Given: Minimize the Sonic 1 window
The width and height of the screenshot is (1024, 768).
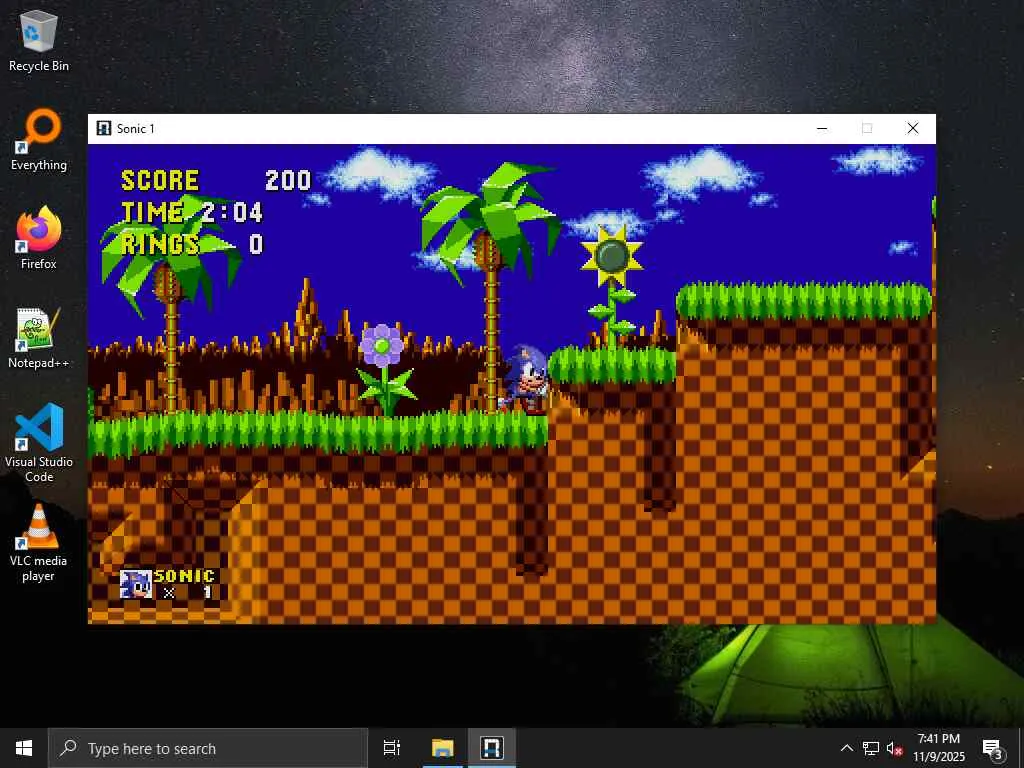Looking at the screenshot, I should tap(822, 129).
